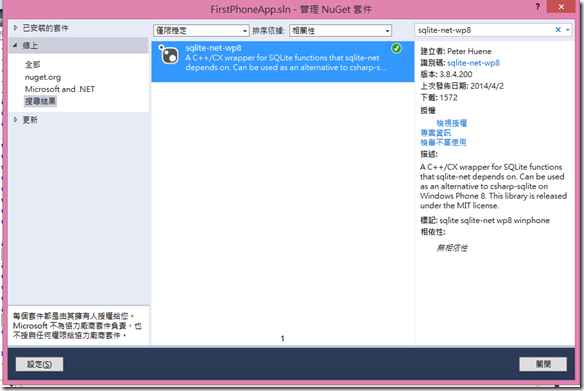Clear the search box with the X icon

pyautogui.click(x=558, y=30)
